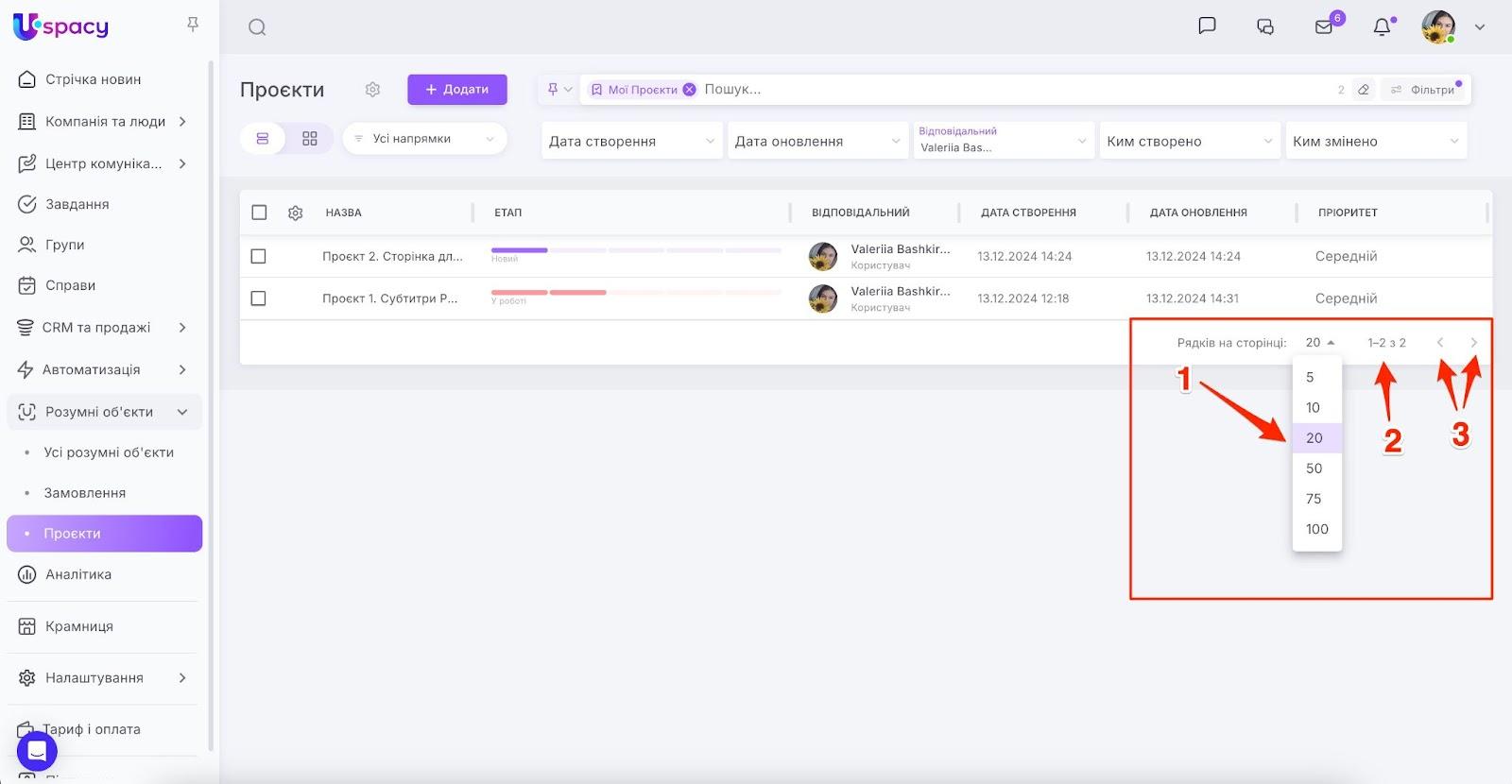Image resolution: width=1512 pixels, height=784 pixels.
Task: Click the Додати button
Action: 457,90
